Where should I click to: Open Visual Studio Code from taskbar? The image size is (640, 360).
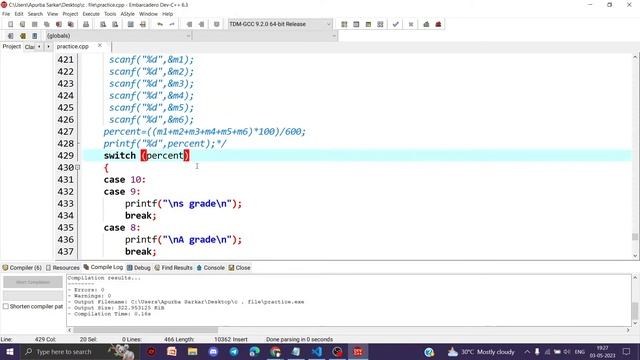point(317,351)
